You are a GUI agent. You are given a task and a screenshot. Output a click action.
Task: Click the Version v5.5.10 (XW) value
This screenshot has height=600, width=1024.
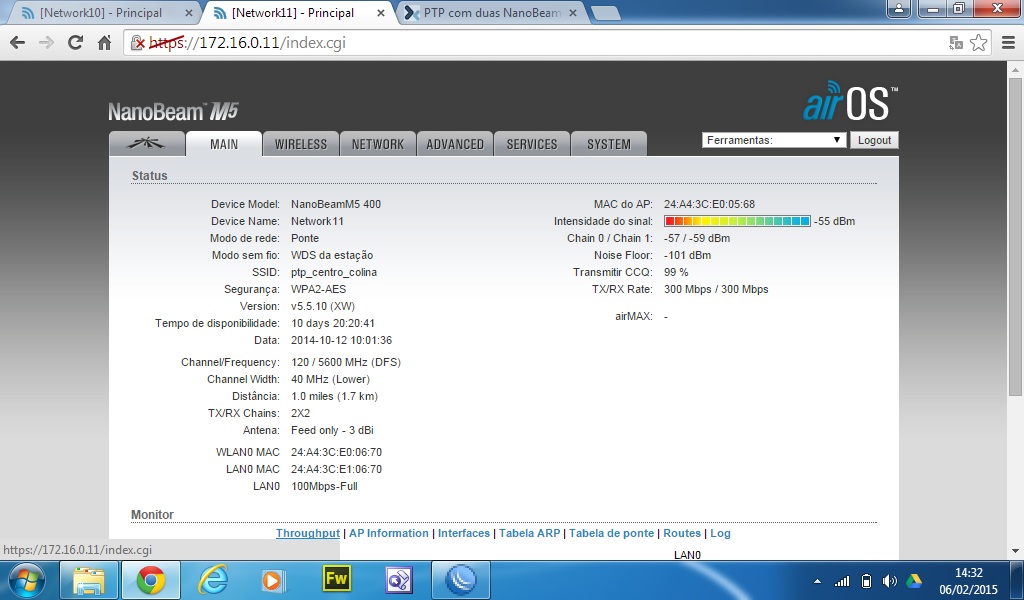[x=323, y=306]
